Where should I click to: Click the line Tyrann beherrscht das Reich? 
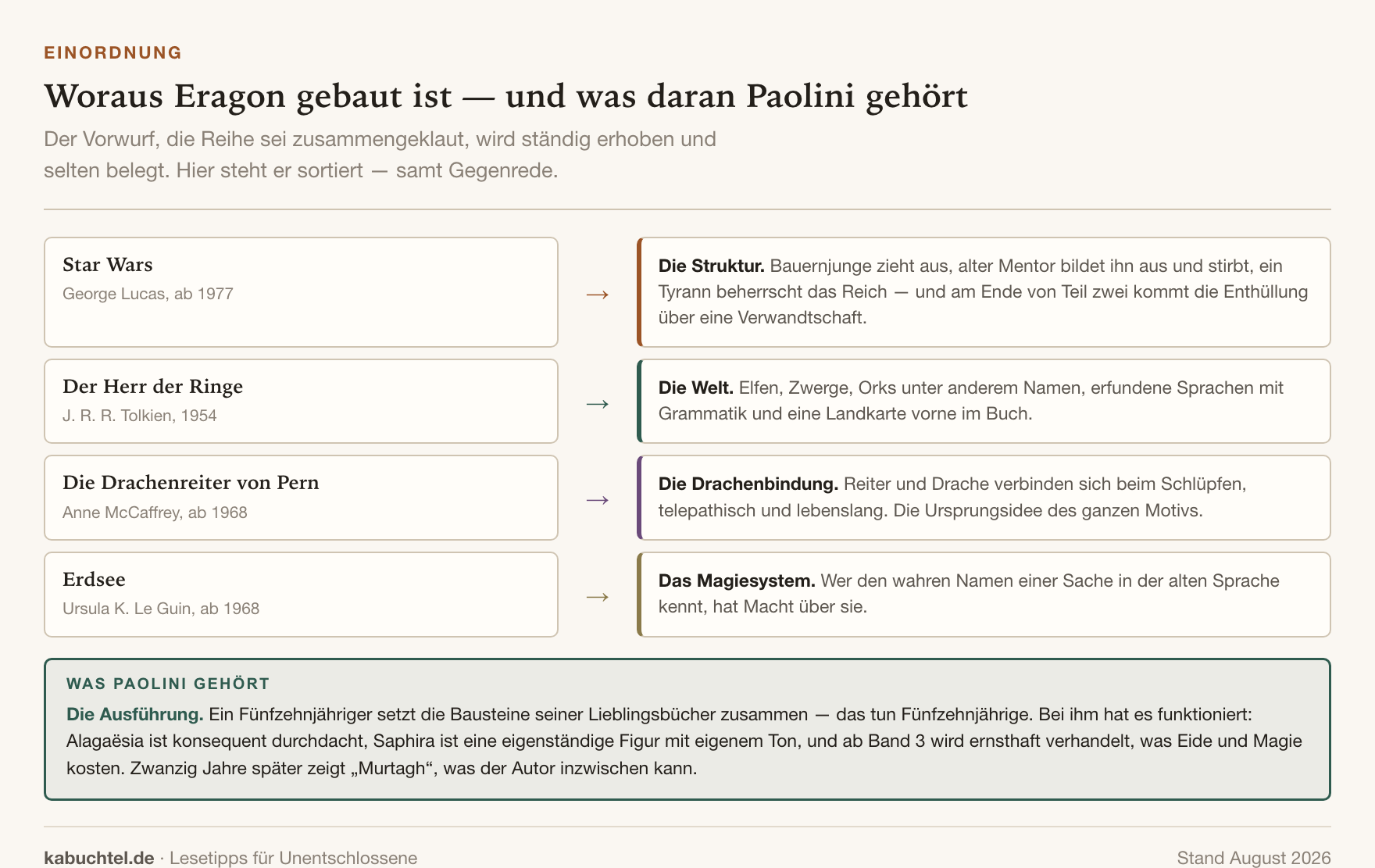pos(984,291)
